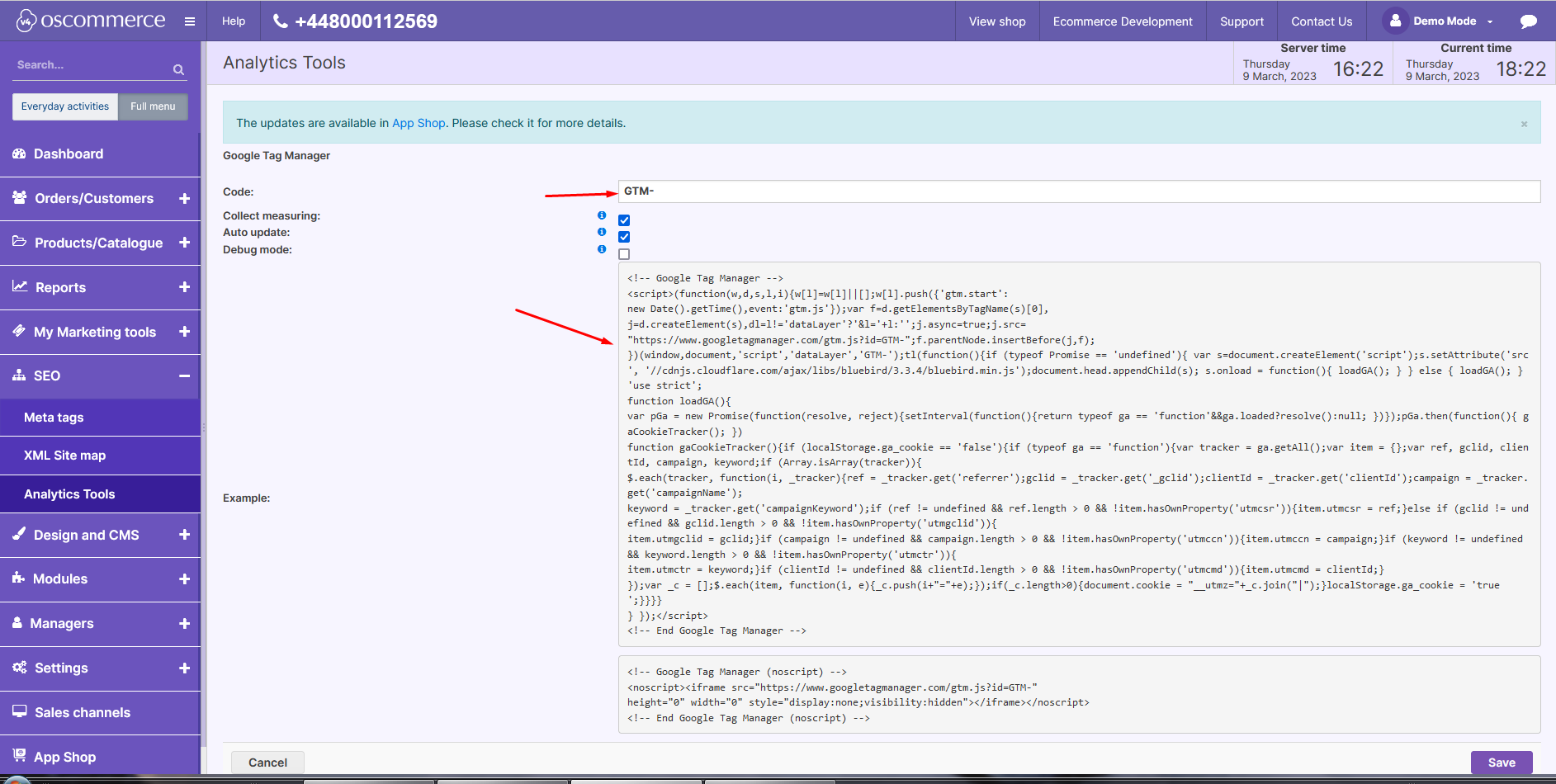Click the search magnifier icon
This screenshot has height=784, width=1556.
point(178,70)
